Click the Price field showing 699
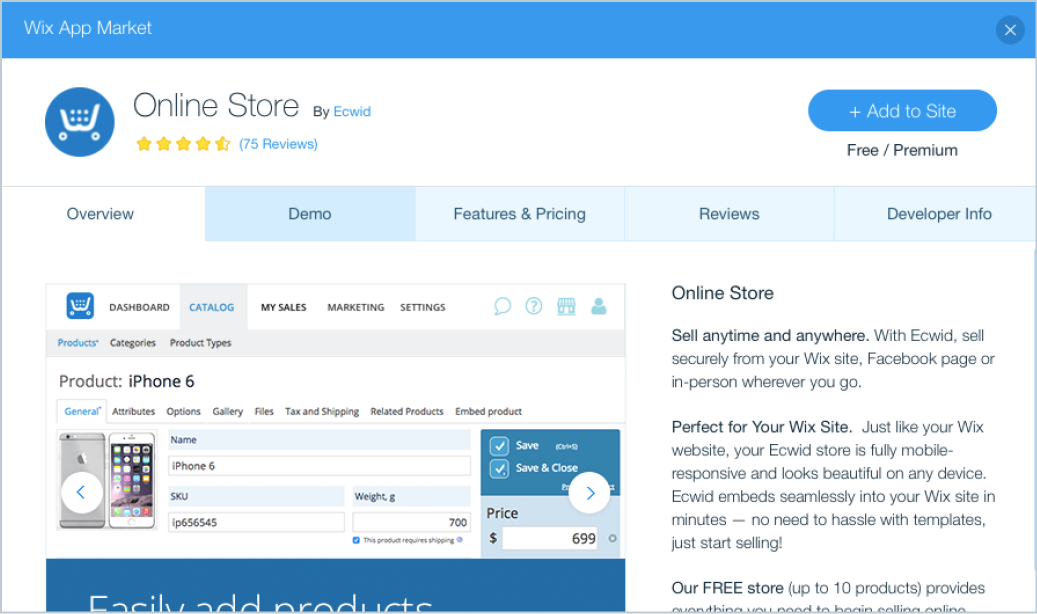The image size is (1037, 614). click(x=550, y=538)
